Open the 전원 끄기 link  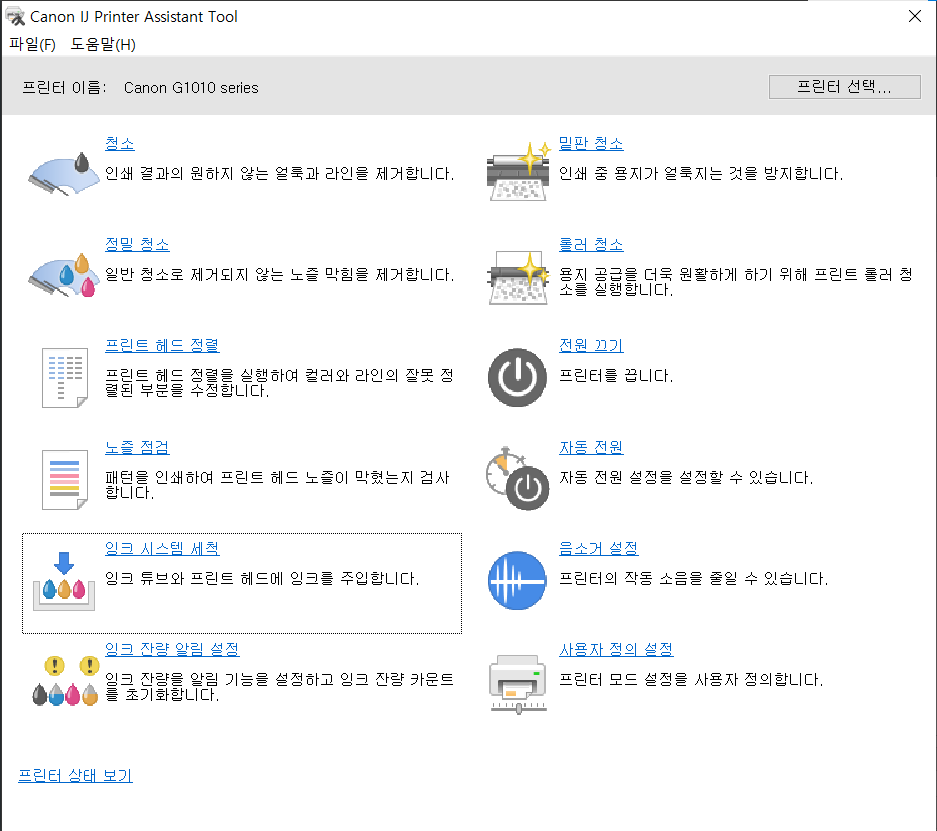591,345
